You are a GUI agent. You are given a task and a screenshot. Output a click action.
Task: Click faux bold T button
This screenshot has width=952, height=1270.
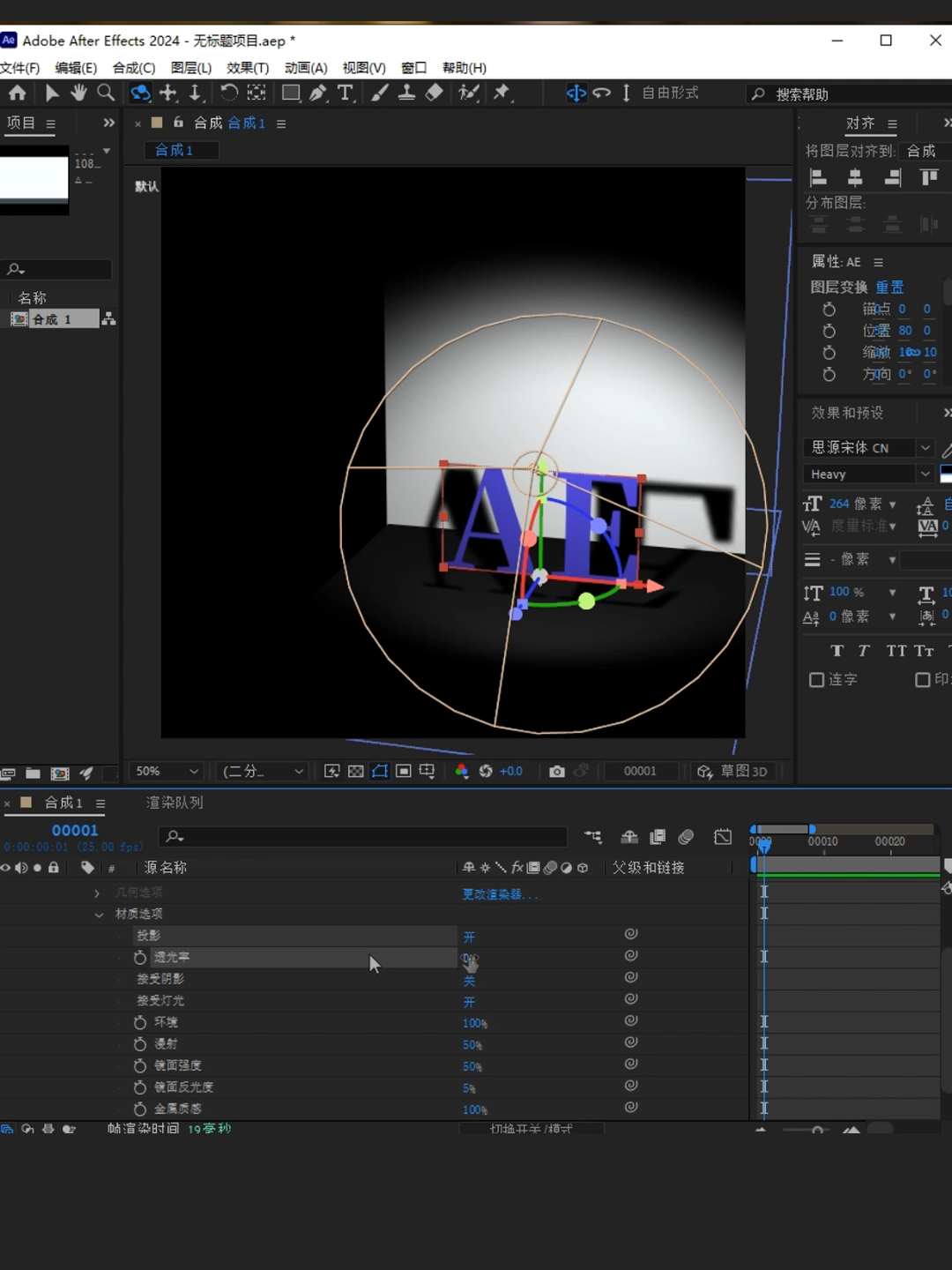(837, 651)
